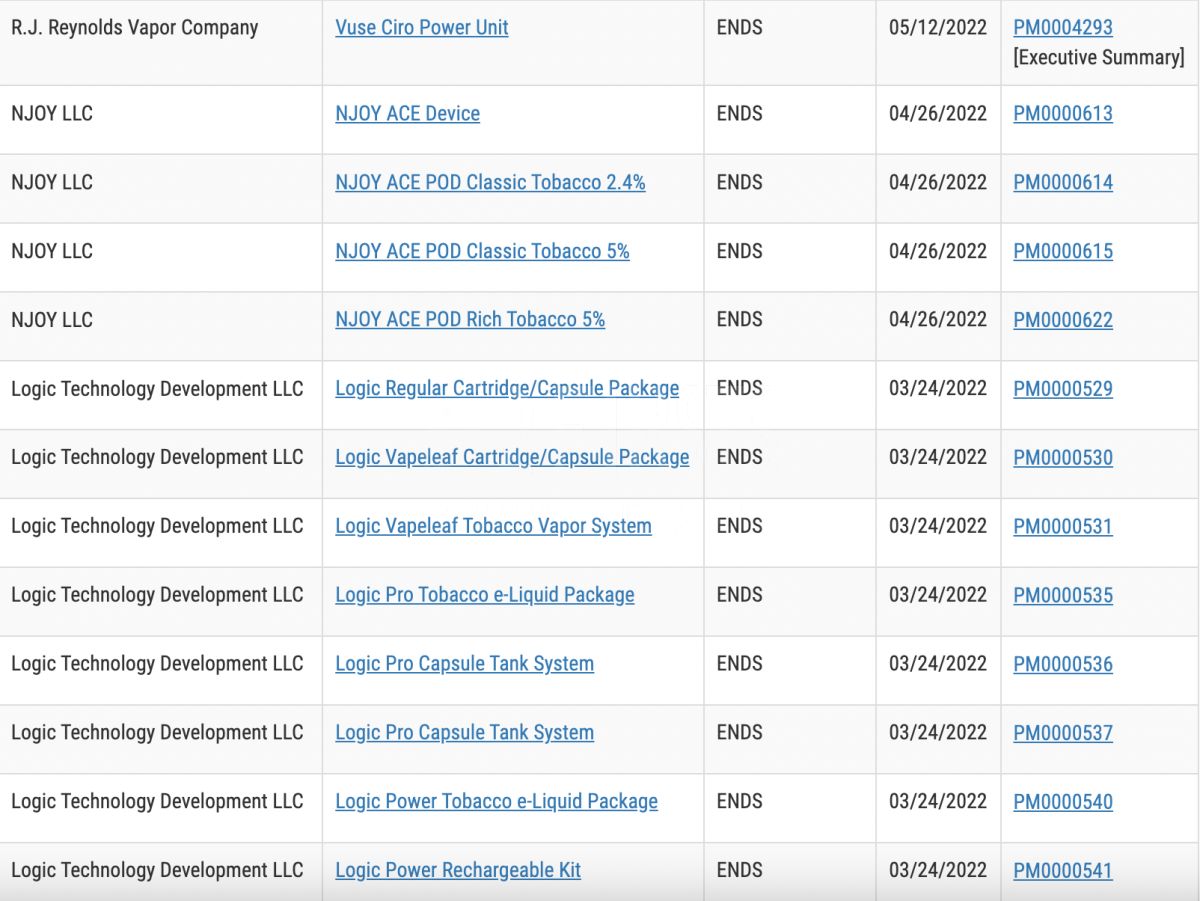
Task: Click "04/26/2022" in the PM0000622 row
Action: tap(938, 320)
